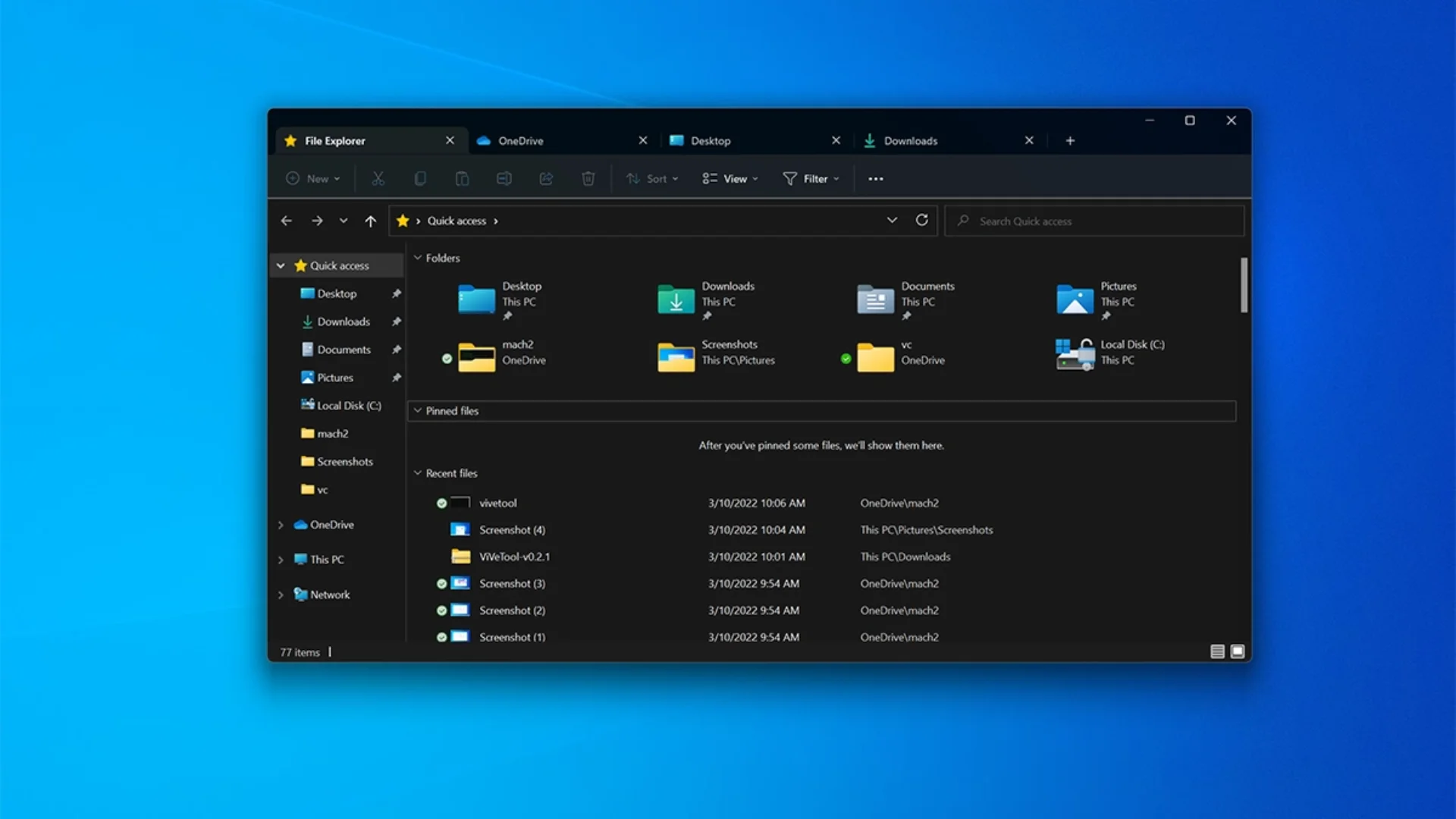Viewport: 1456px width, 819px height.
Task: Click the more options ellipsis button
Action: [876, 178]
